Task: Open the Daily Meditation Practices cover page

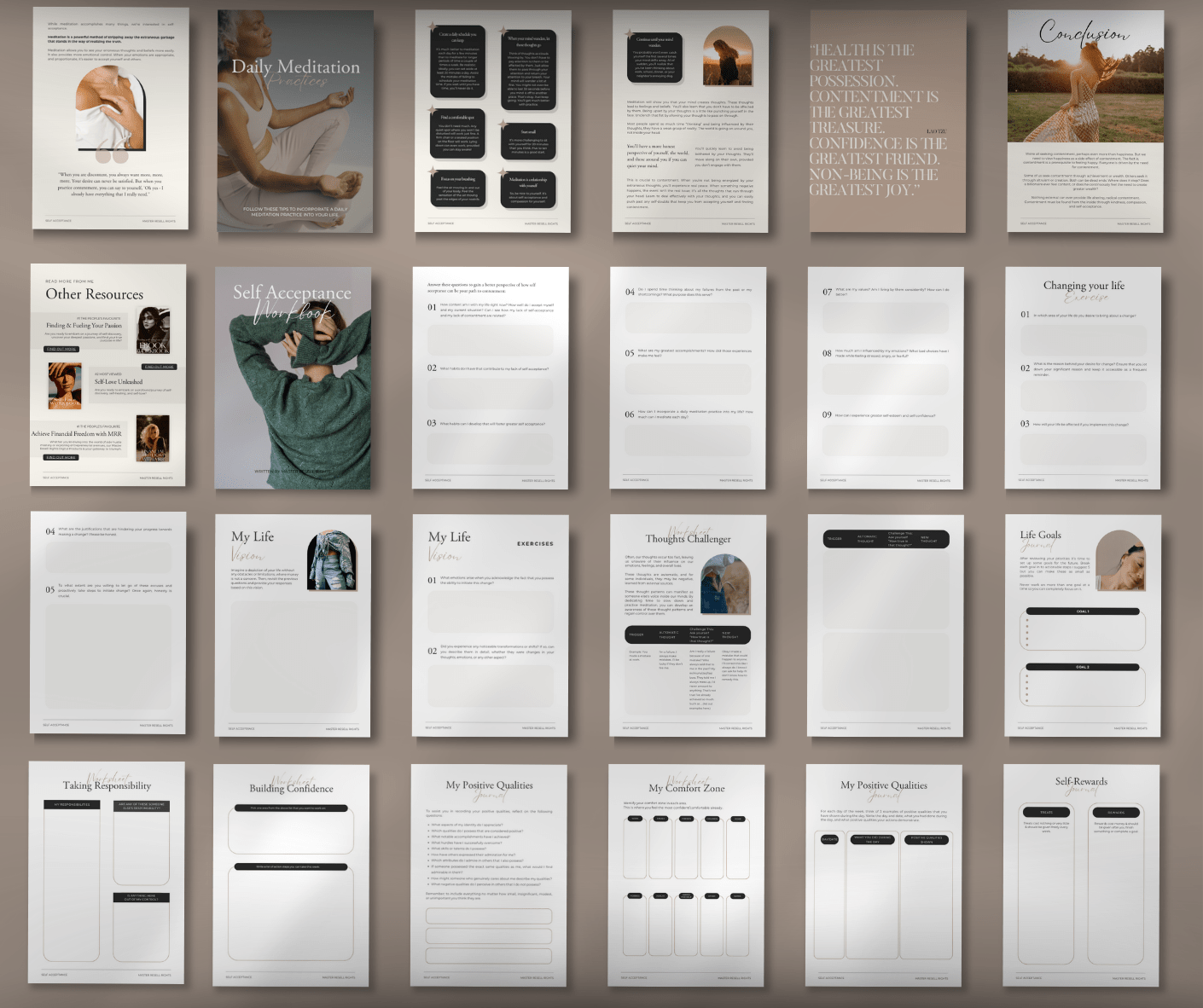Action: point(295,121)
